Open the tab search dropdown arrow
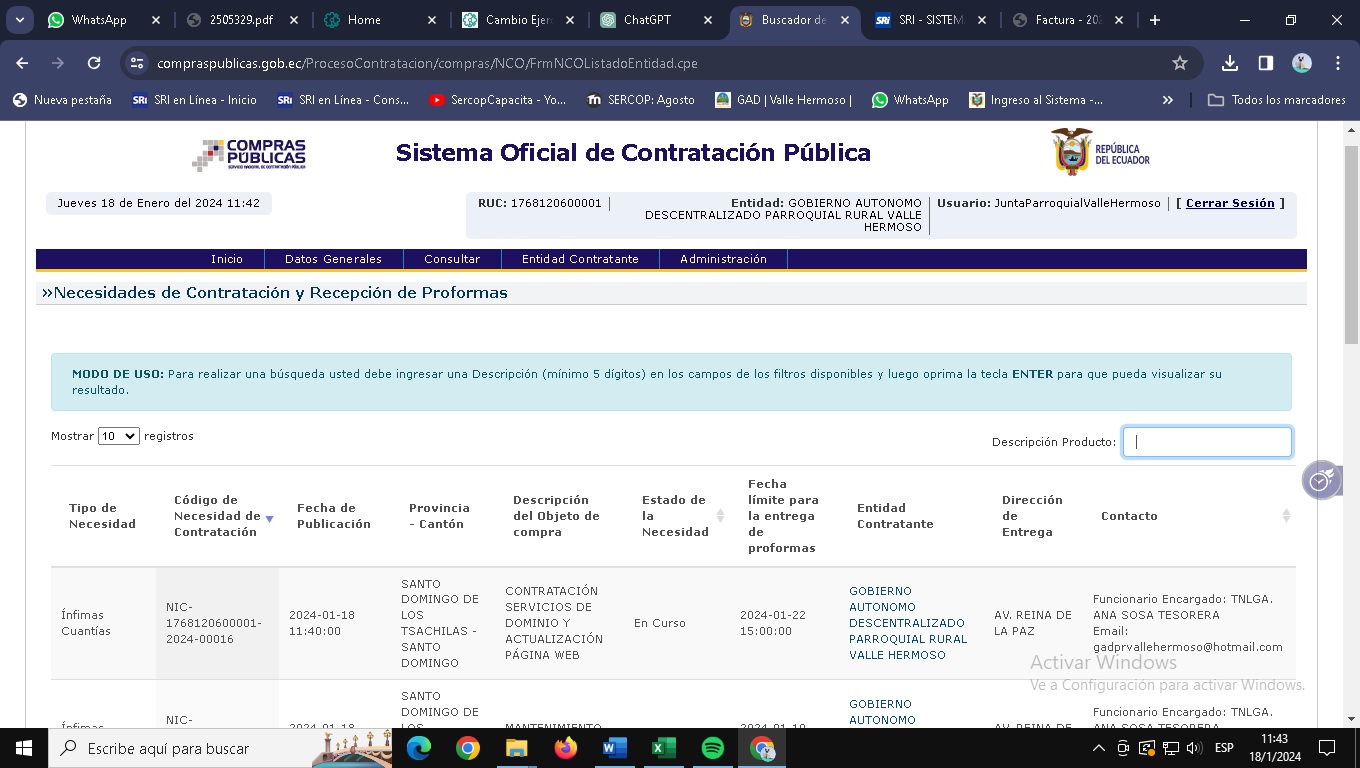This screenshot has height=768, width=1360. (20, 20)
